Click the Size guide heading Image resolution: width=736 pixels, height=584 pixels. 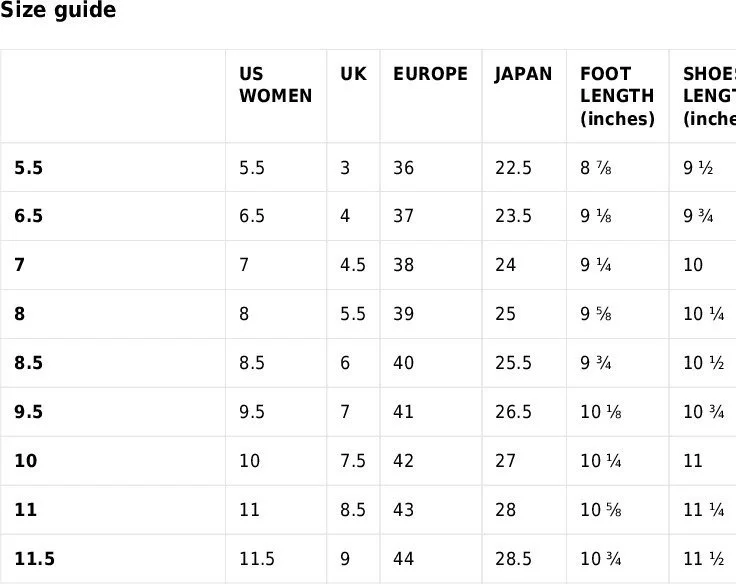58,11
